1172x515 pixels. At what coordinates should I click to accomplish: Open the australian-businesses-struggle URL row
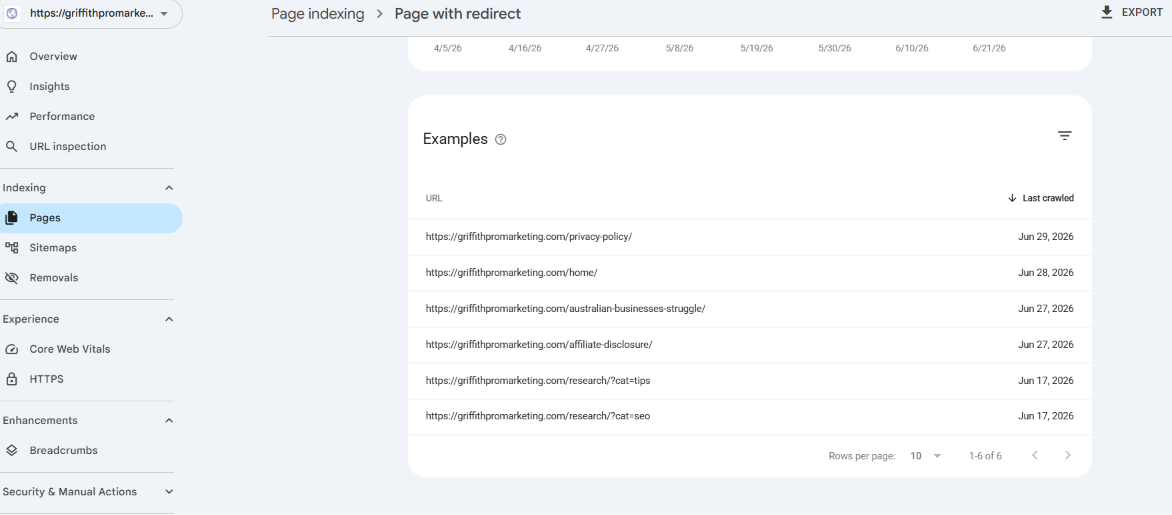[x=750, y=309]
